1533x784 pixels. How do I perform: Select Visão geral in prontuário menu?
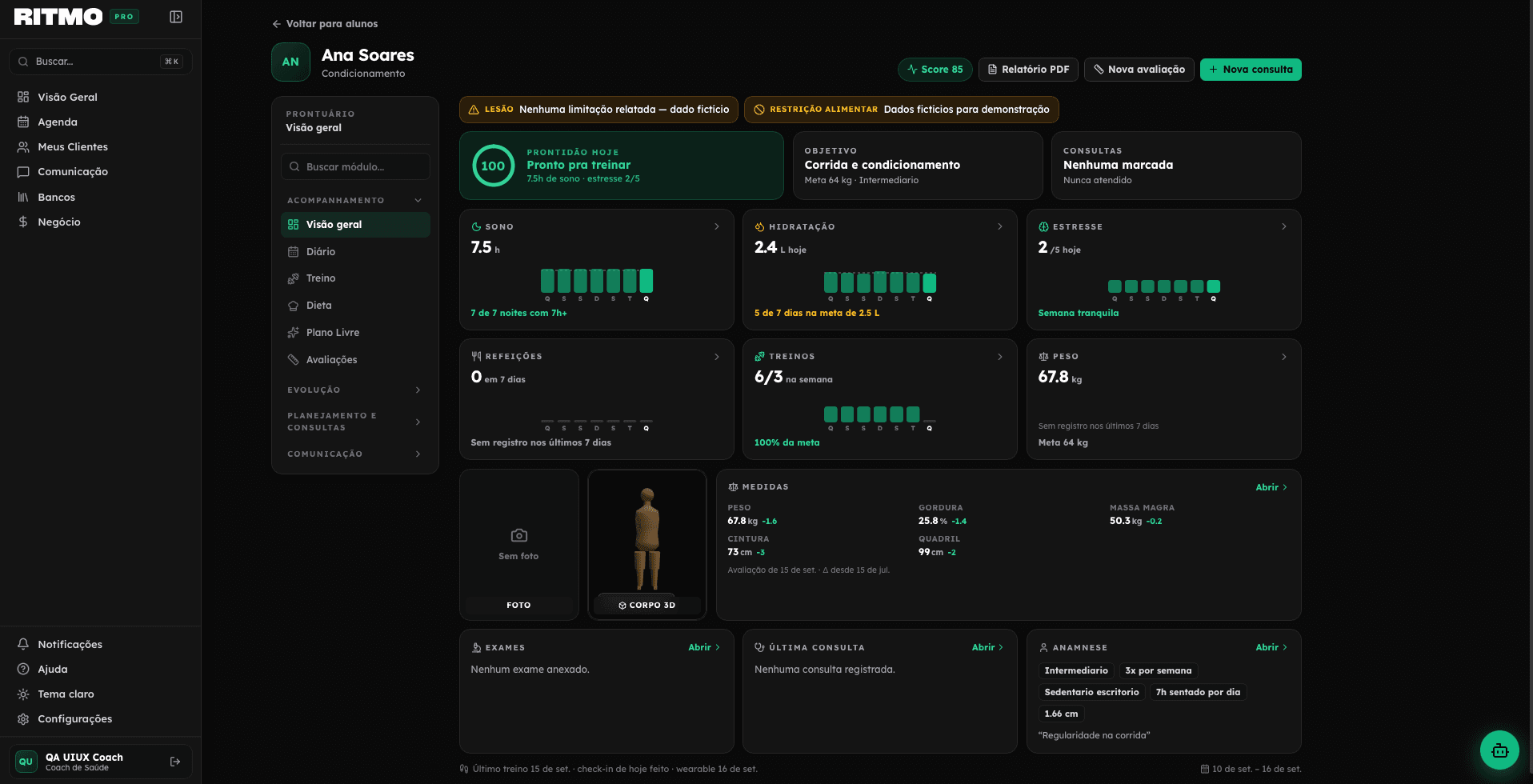355,225
